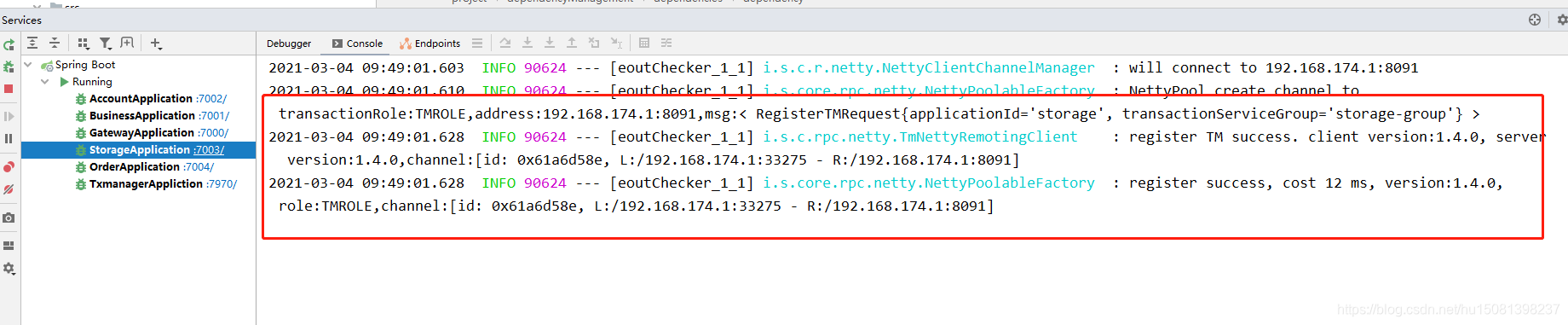Screen dimensions: 1568x325
Task: Toggle Mute Breakpoints
Action: pos(9,189)
